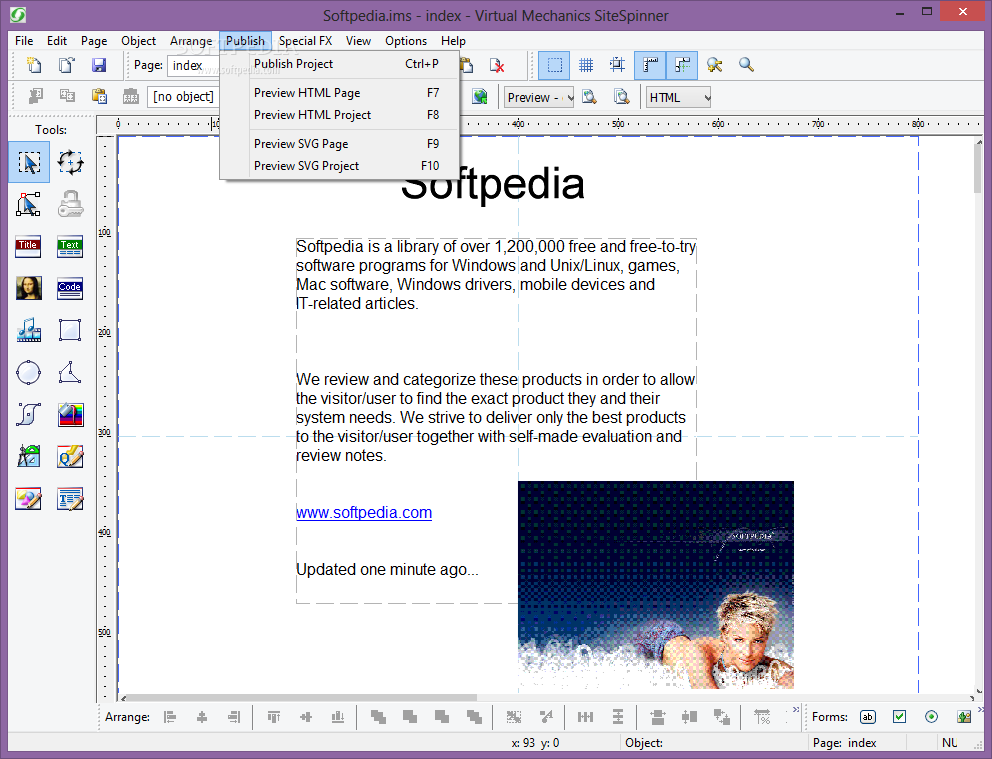Open the geometry compass-and-protractor tool

(29, 456)
